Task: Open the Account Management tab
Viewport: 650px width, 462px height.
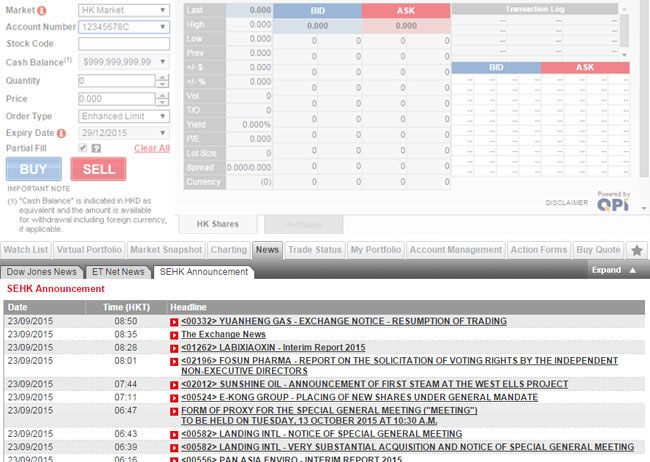Action: (x=456, y=250)
